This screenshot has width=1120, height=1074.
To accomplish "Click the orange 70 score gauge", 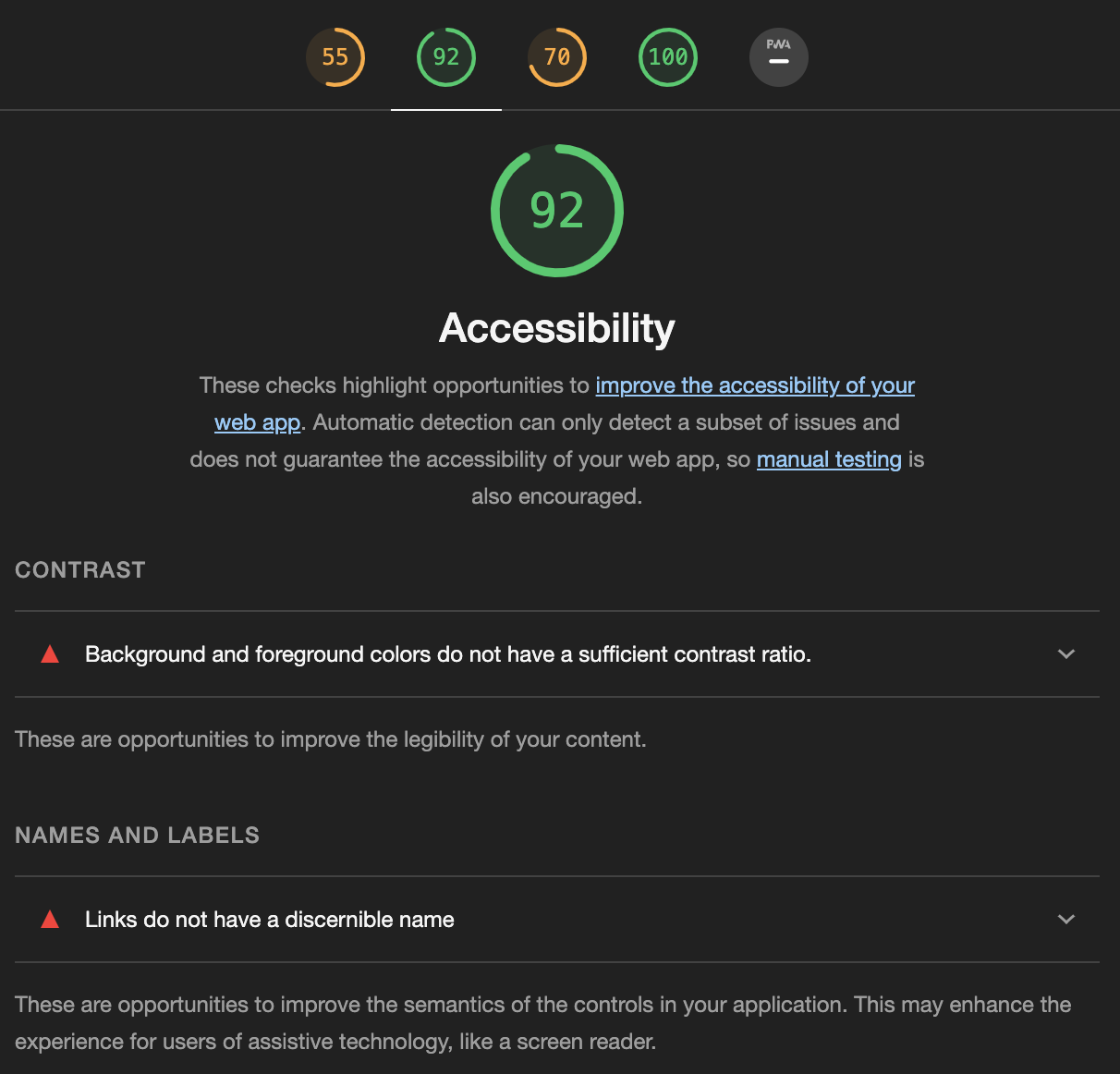I will 557,57.
